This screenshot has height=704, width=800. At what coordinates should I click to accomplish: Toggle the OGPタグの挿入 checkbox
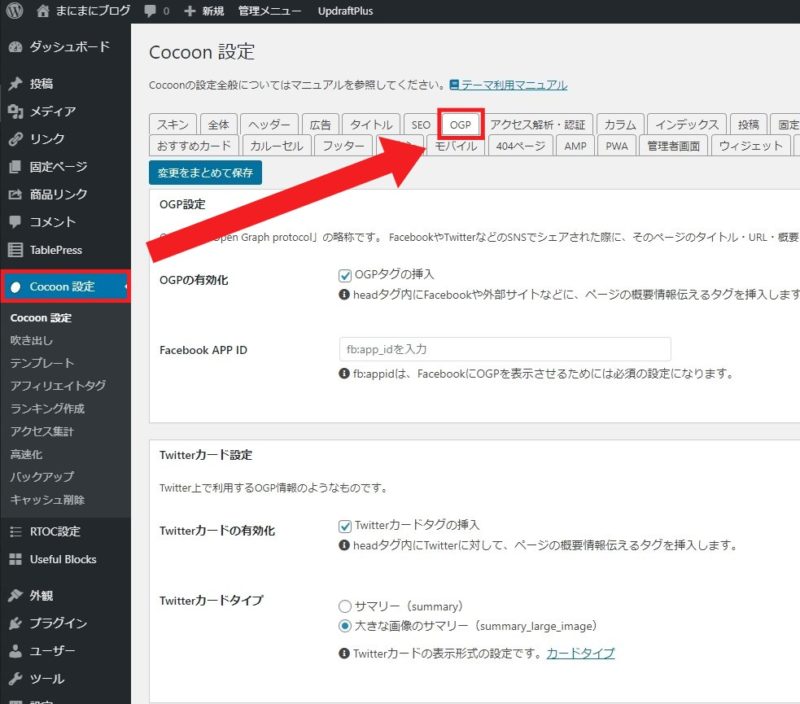coord(345,275)
